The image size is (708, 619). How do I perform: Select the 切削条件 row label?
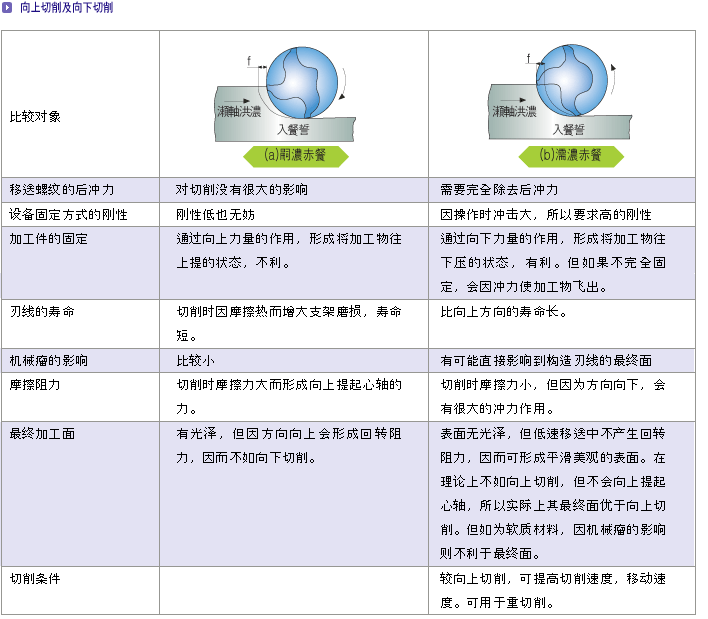[35, 578]
